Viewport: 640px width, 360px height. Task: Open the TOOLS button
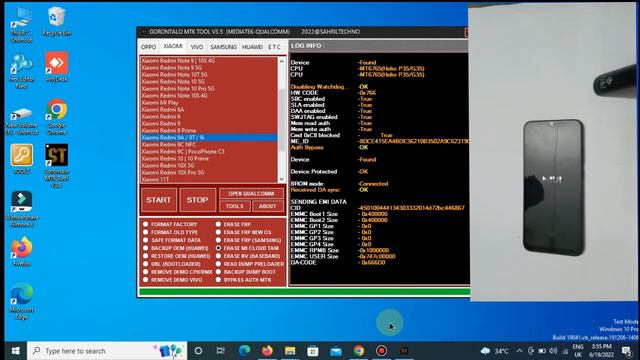234,206
